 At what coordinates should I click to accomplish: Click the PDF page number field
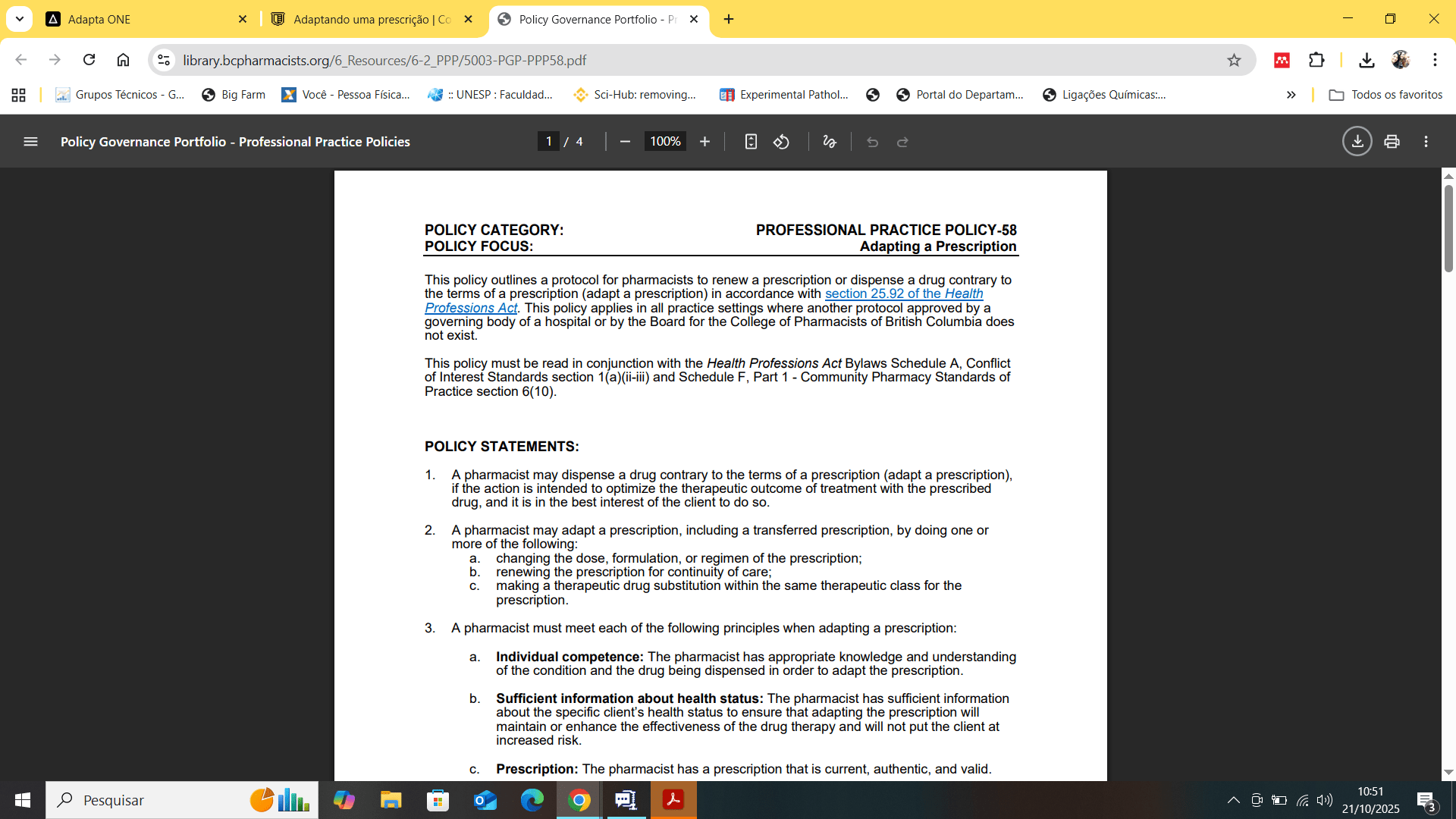click(548, 142)
